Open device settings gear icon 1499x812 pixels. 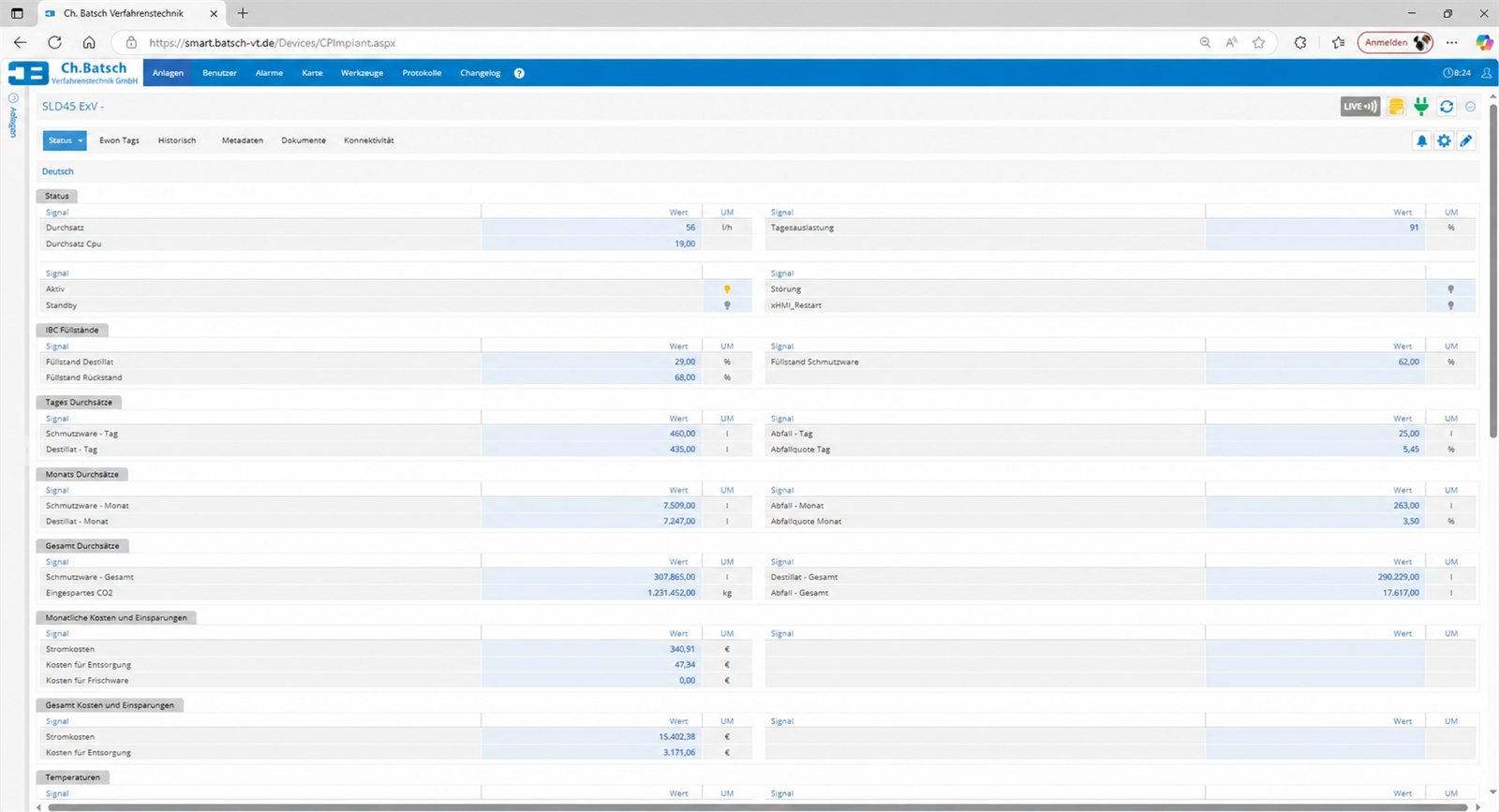click(x=1444, y=140)
